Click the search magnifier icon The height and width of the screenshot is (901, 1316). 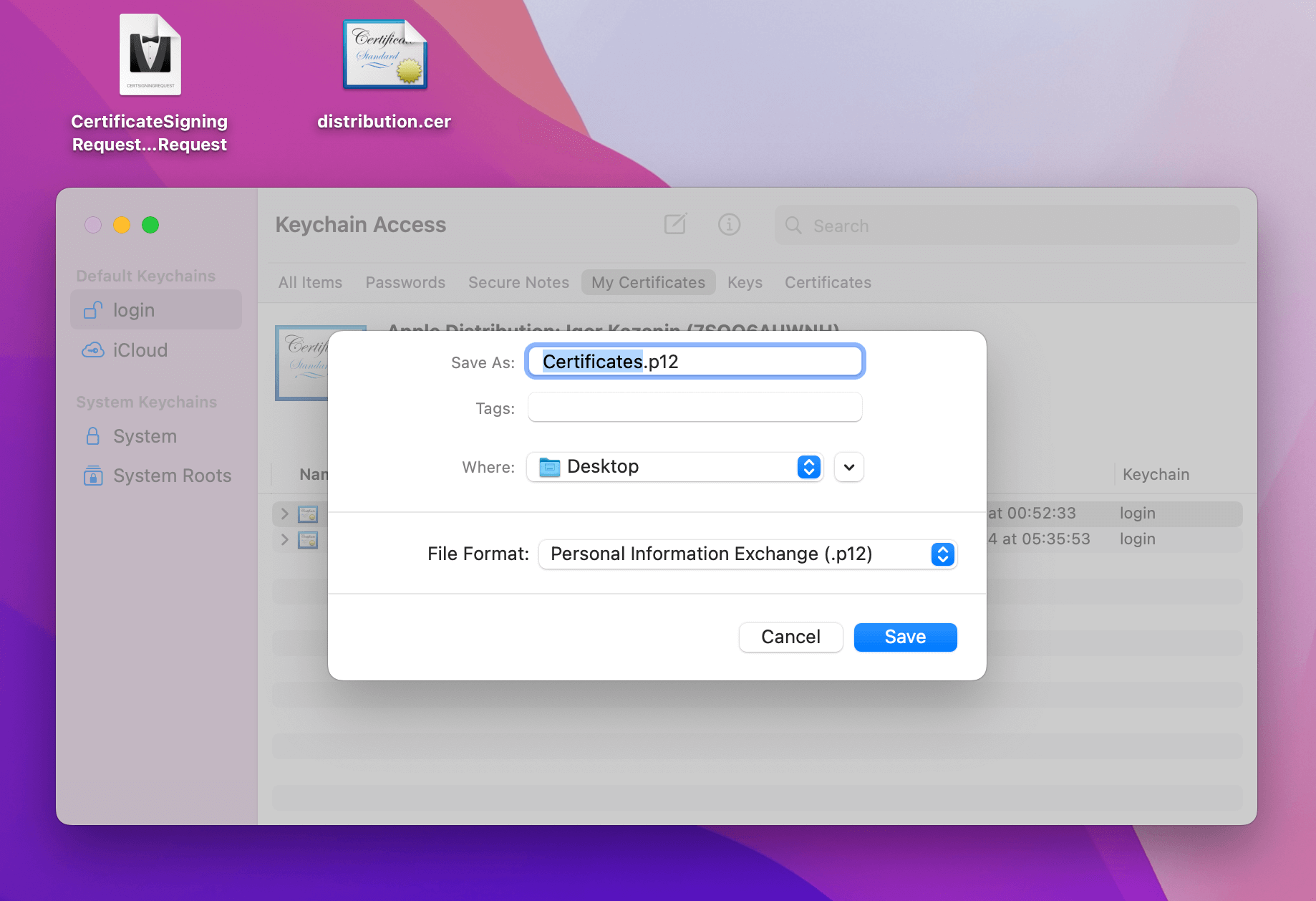click(793, 226)
